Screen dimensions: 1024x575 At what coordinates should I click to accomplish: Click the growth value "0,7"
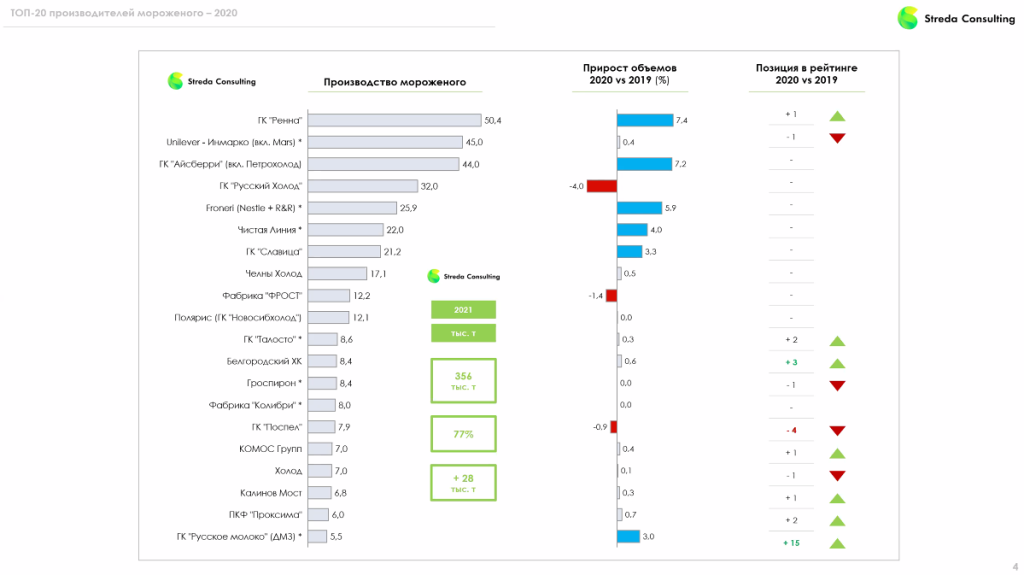pos(630,515)
